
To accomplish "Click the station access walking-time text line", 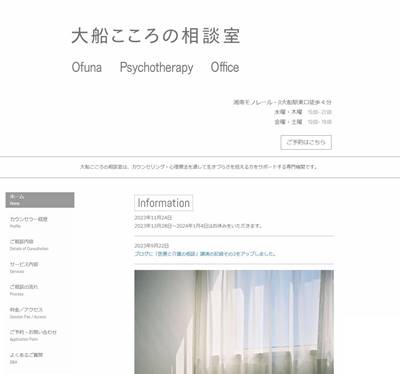I will click(x=282, y=102).
